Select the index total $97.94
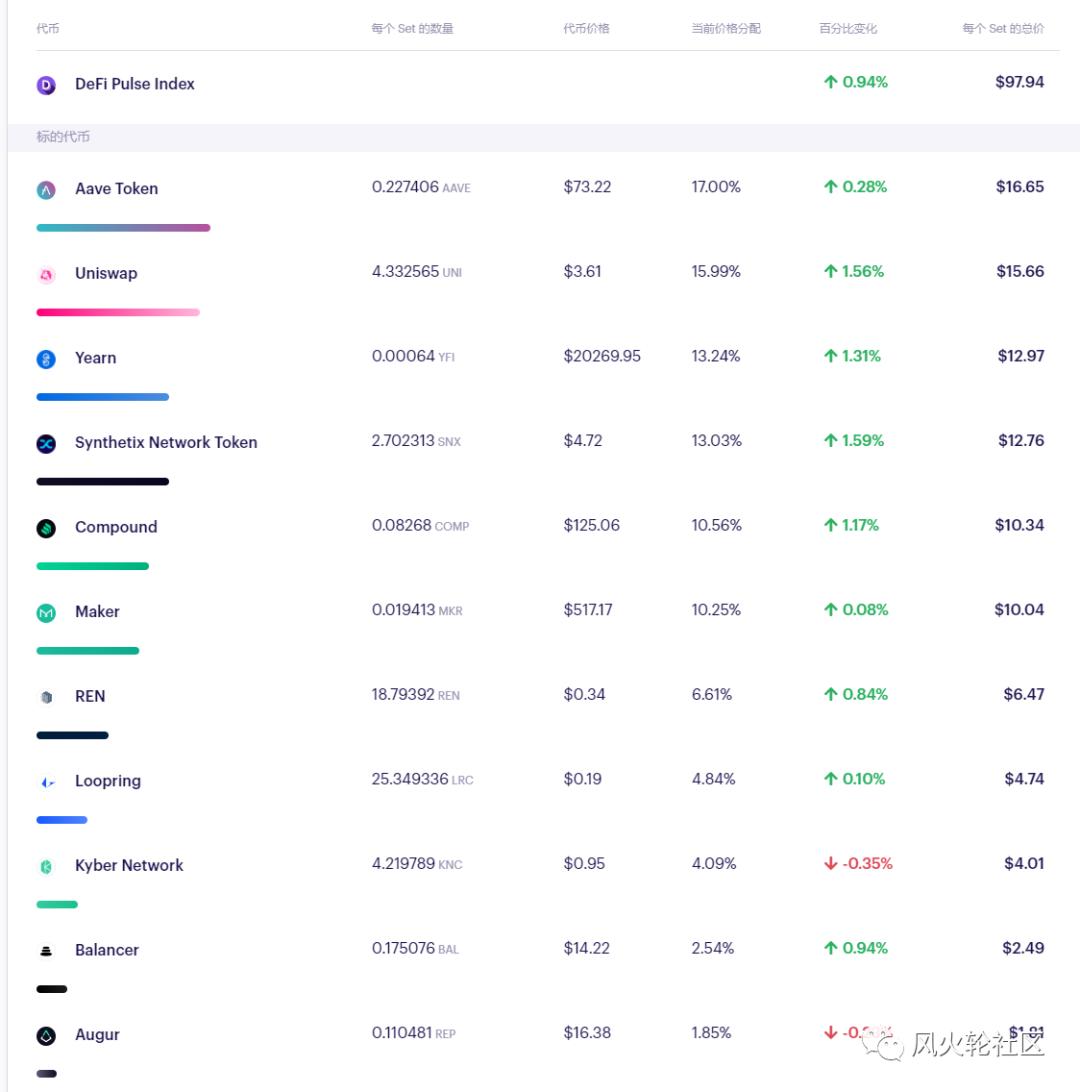 [x=1019, y=82]
